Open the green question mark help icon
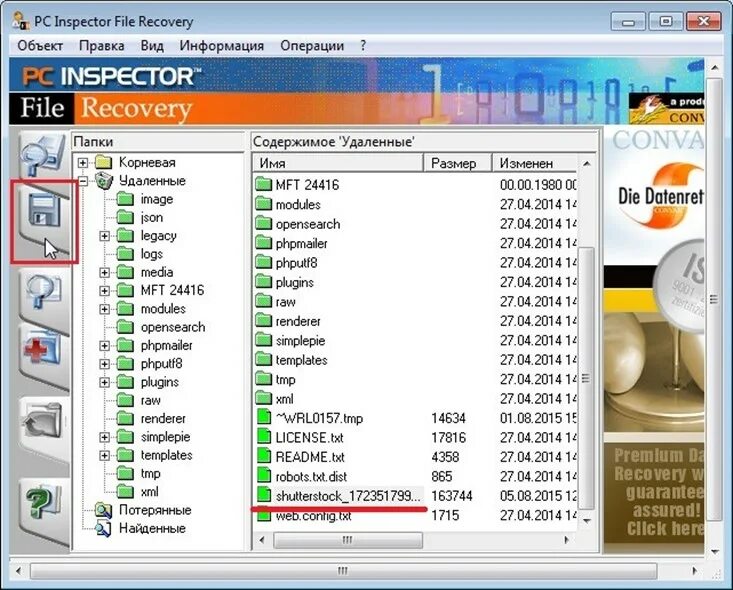 coord(43,502)
